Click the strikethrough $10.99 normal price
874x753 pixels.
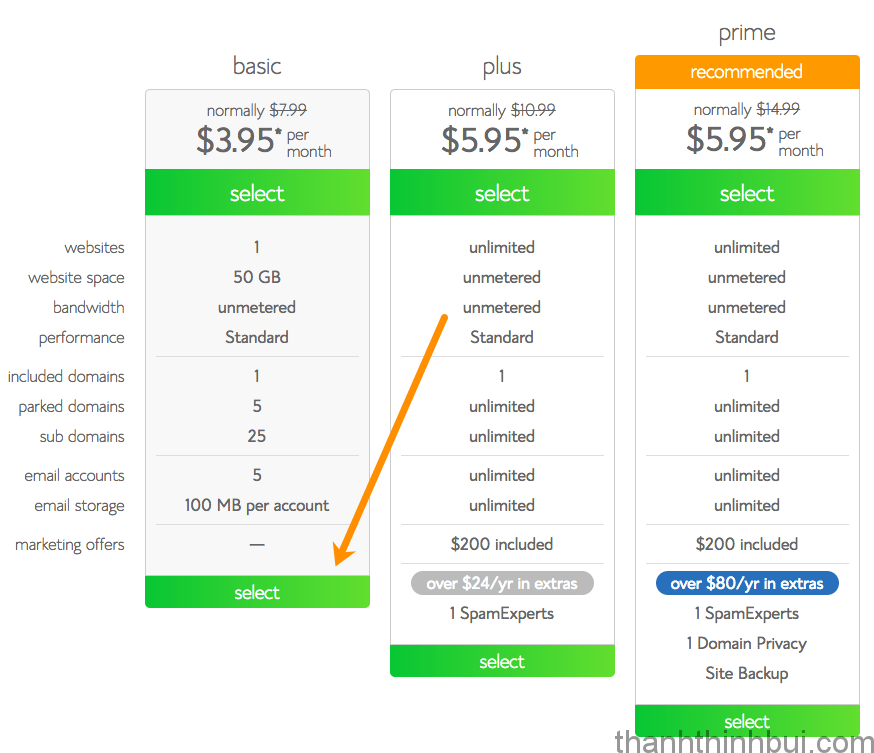tap(533, 110)
